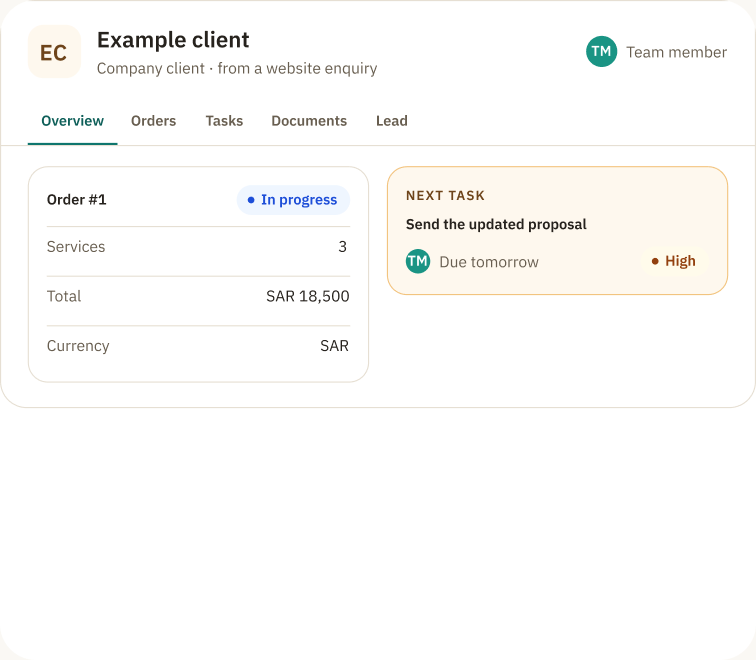Viewport: 756px width, 660px height.
Task: Click the TM avatar beside Team member
Action: [x=601, y=52]
